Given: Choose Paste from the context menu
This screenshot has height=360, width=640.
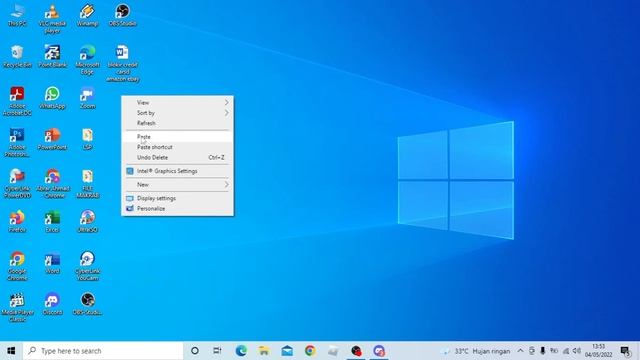Looking at the screenshot, I should (178, 136).
